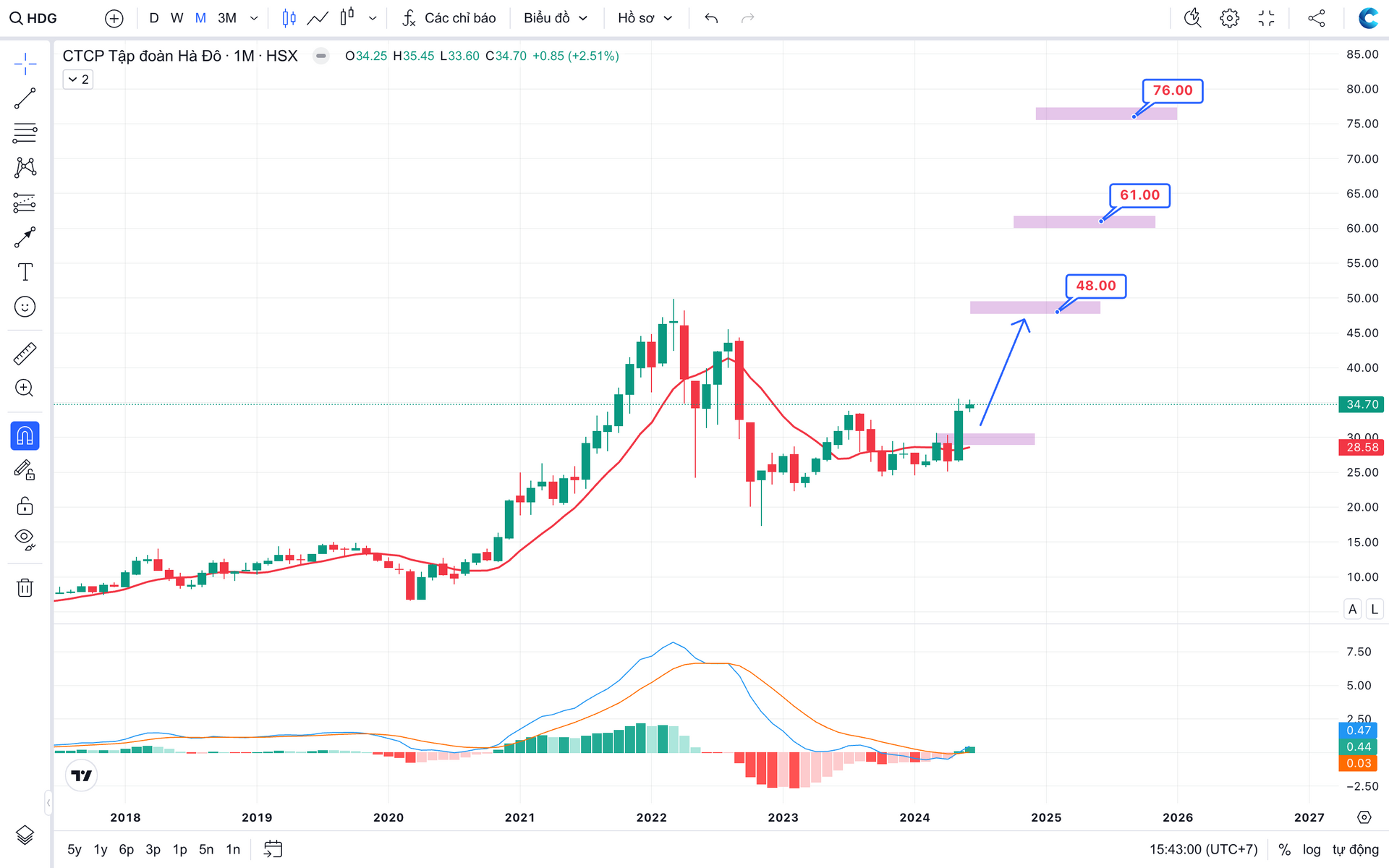
Task: Open the emoji icons tool
Action: [x=25, y=307]
